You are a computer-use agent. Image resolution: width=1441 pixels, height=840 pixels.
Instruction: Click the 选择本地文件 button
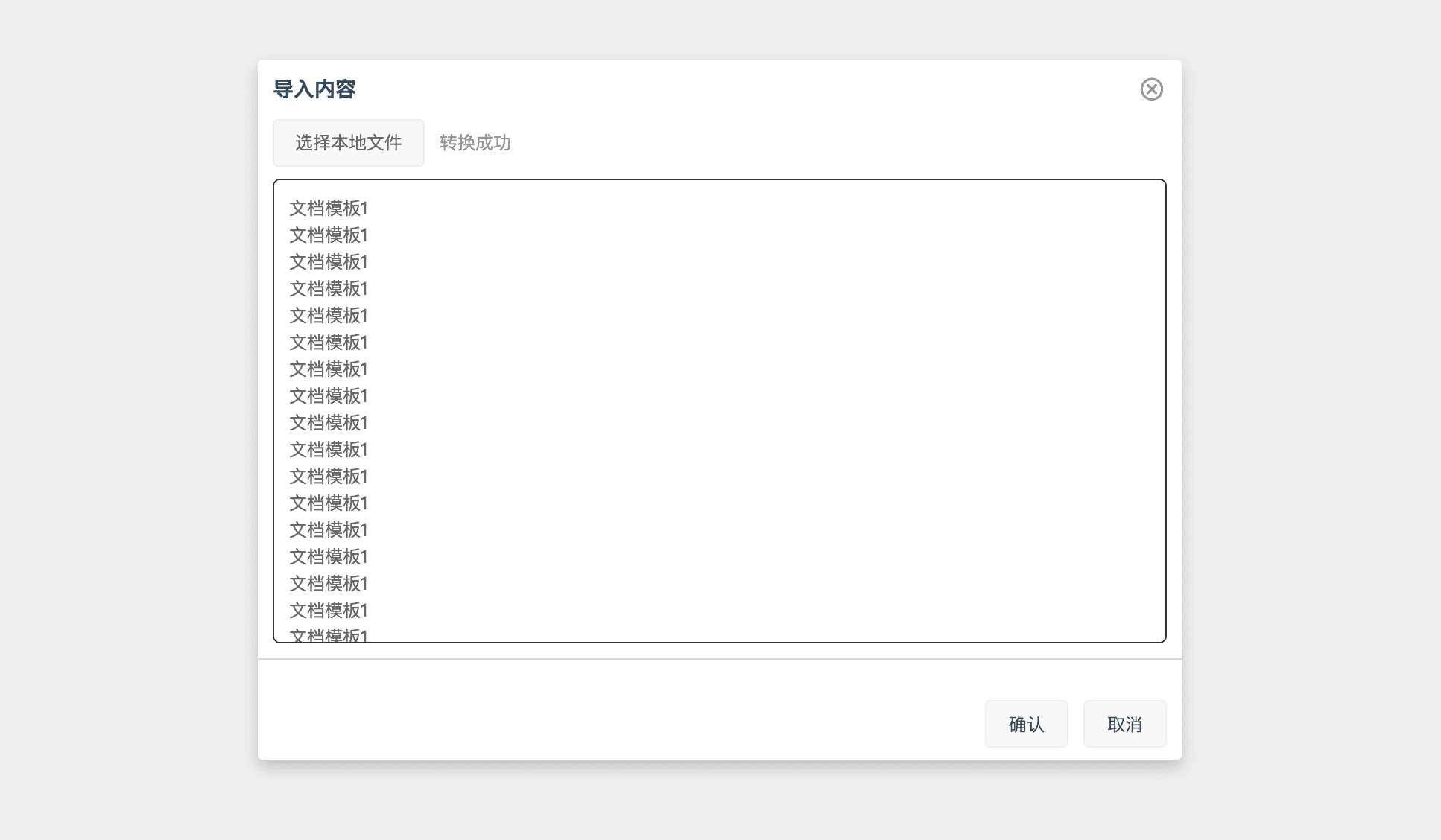[x=348, y=143]
